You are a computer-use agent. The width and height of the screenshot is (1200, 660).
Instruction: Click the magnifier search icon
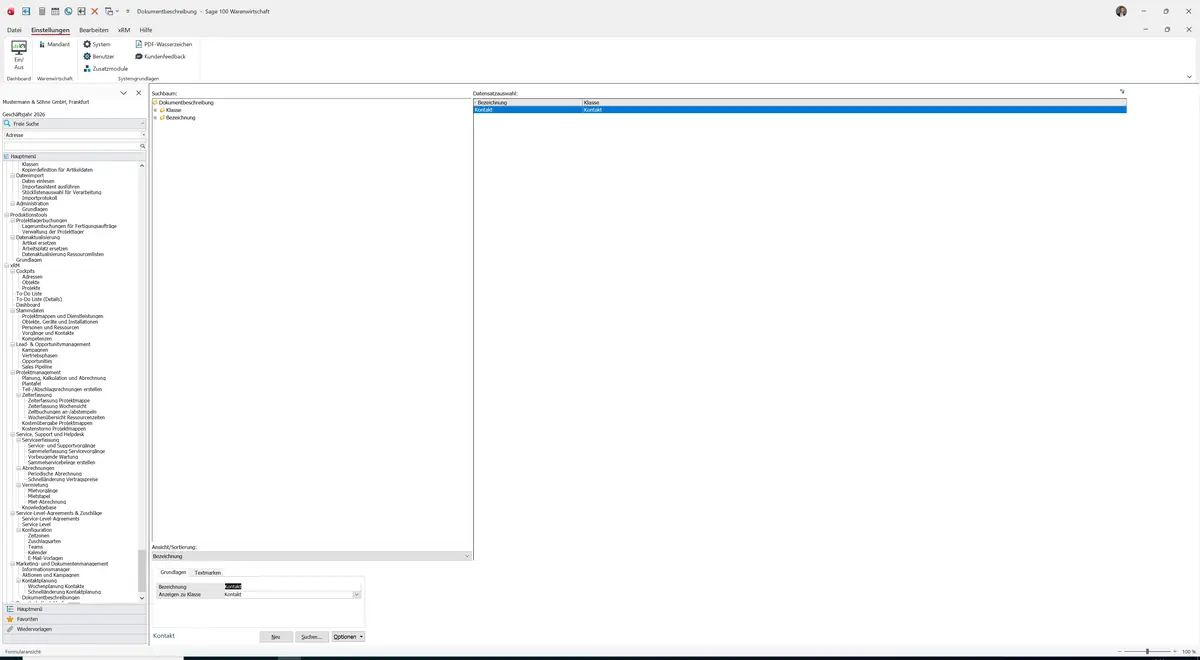point(143,146)
